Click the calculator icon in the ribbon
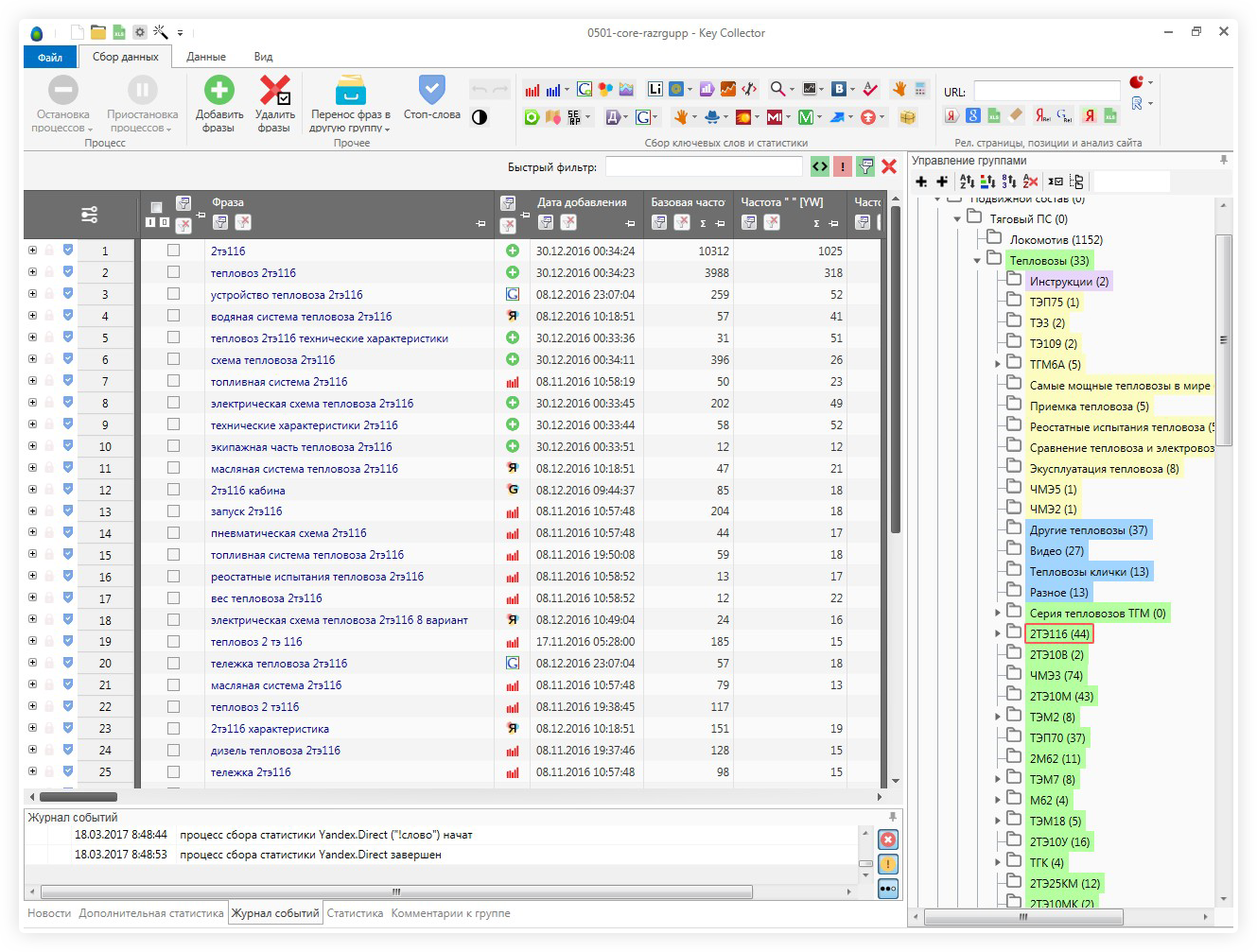This screenshot has width=1257, height=952. 920,89
